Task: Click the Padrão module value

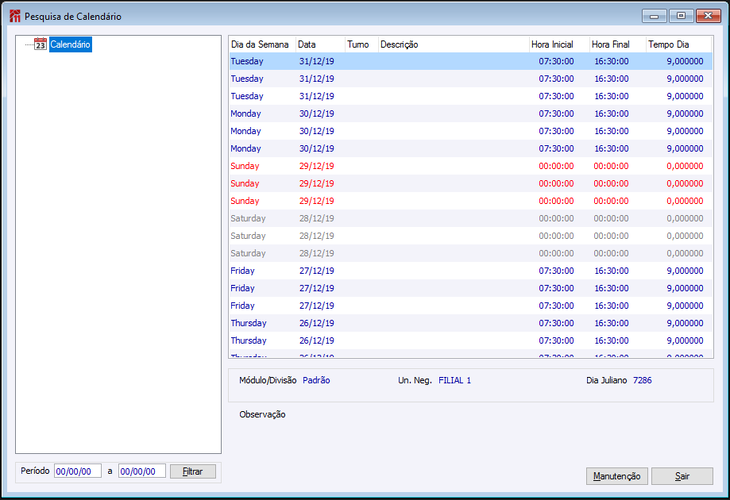Action: (x=317, y=380)
